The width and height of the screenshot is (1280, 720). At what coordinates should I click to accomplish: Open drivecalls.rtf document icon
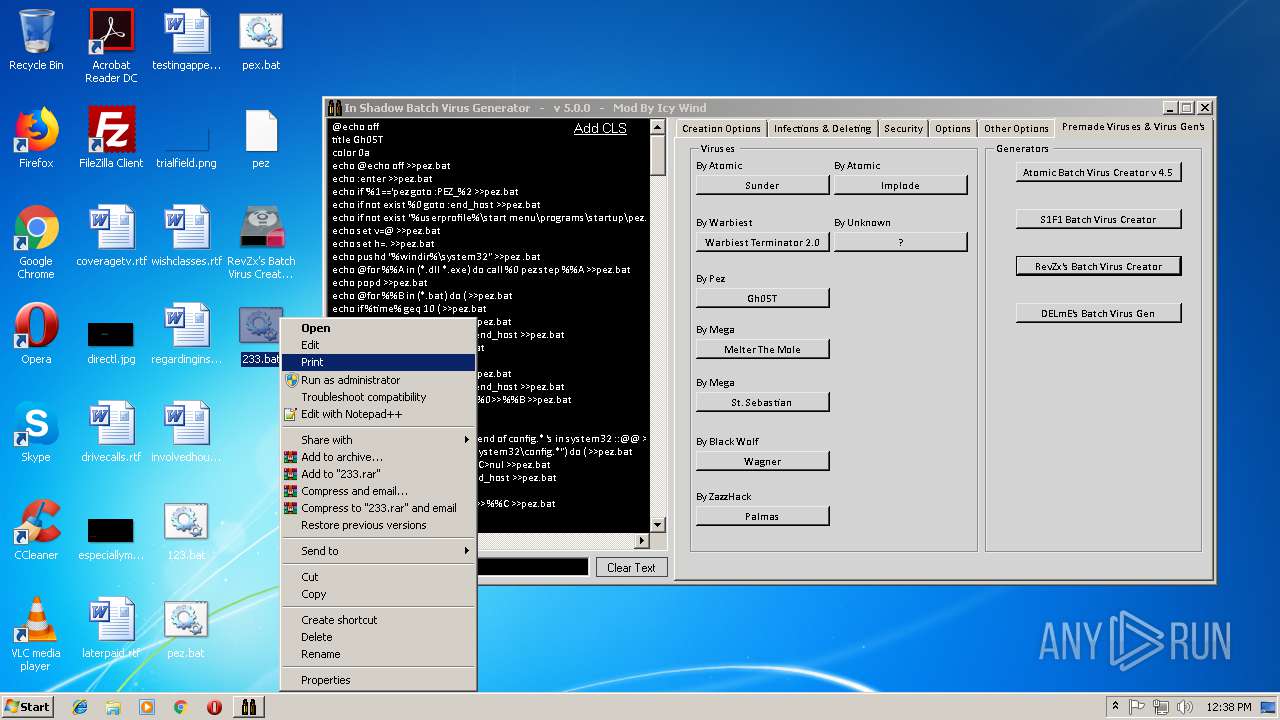click(x=111, y=432)
